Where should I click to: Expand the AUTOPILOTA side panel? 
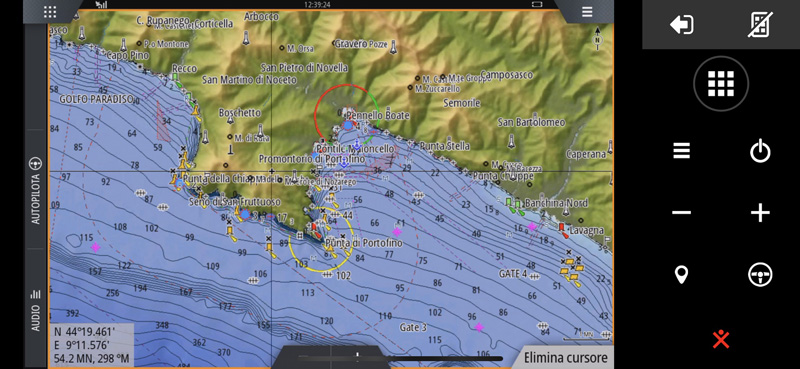(x=36, y=190)
